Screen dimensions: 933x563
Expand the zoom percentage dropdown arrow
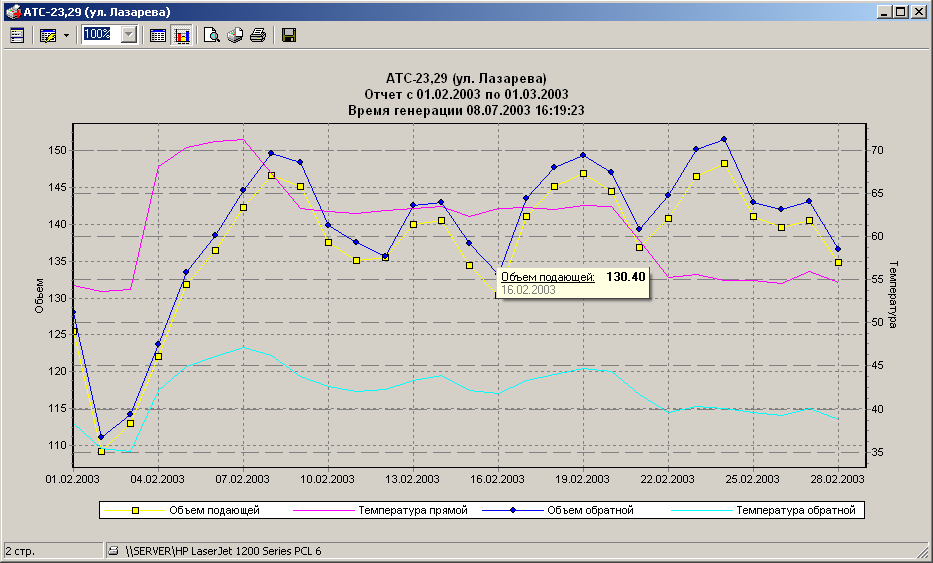[129, 35]
